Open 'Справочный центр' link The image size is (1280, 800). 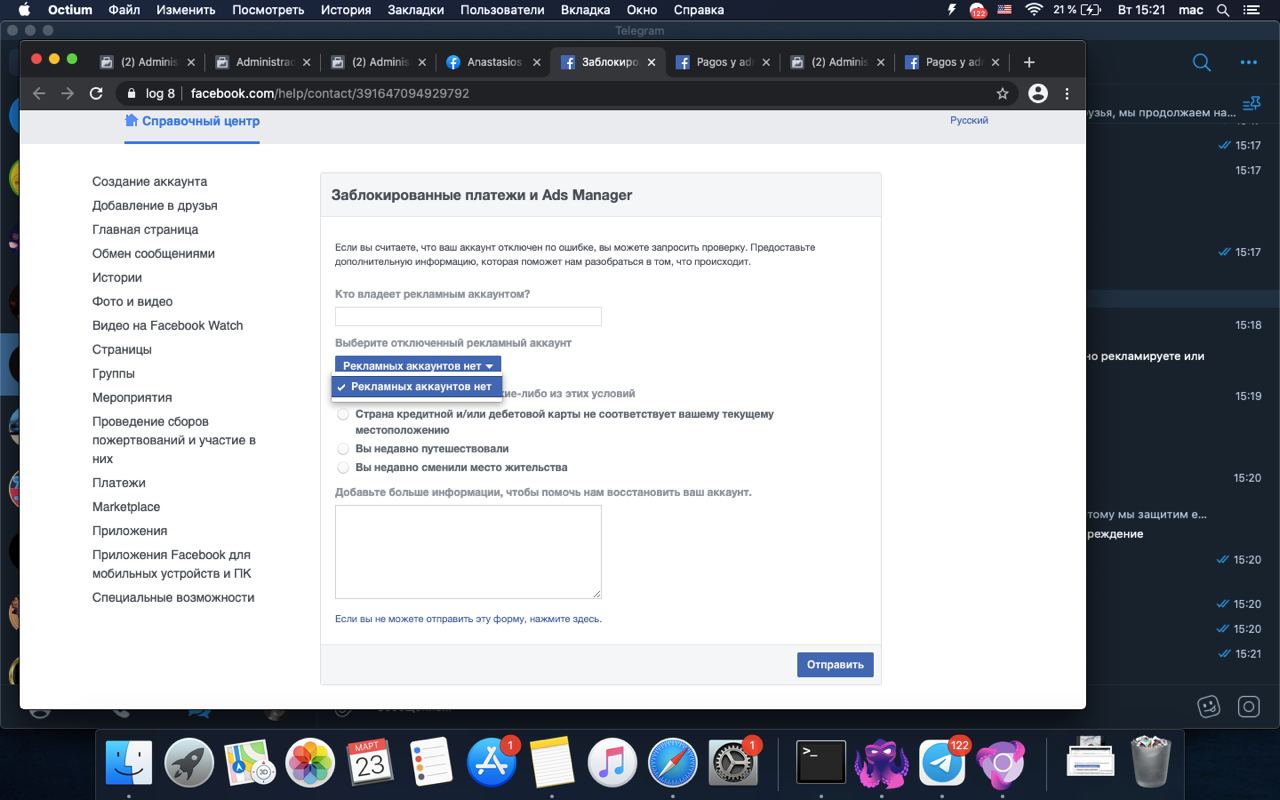[x=192, y=121]
